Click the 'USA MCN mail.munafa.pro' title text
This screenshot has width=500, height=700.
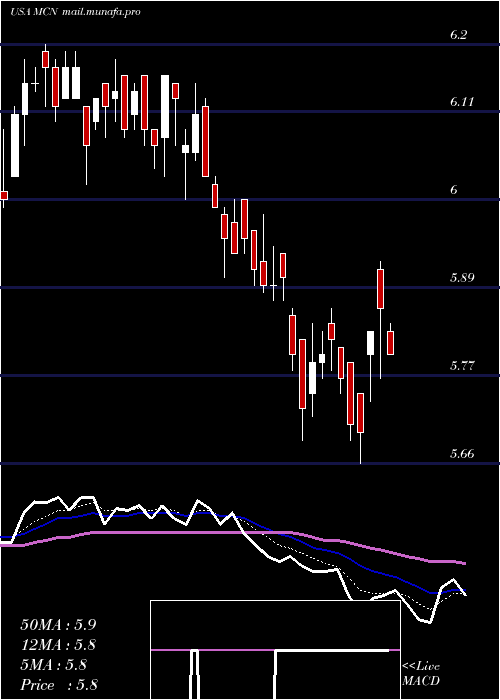click(75, 12)
